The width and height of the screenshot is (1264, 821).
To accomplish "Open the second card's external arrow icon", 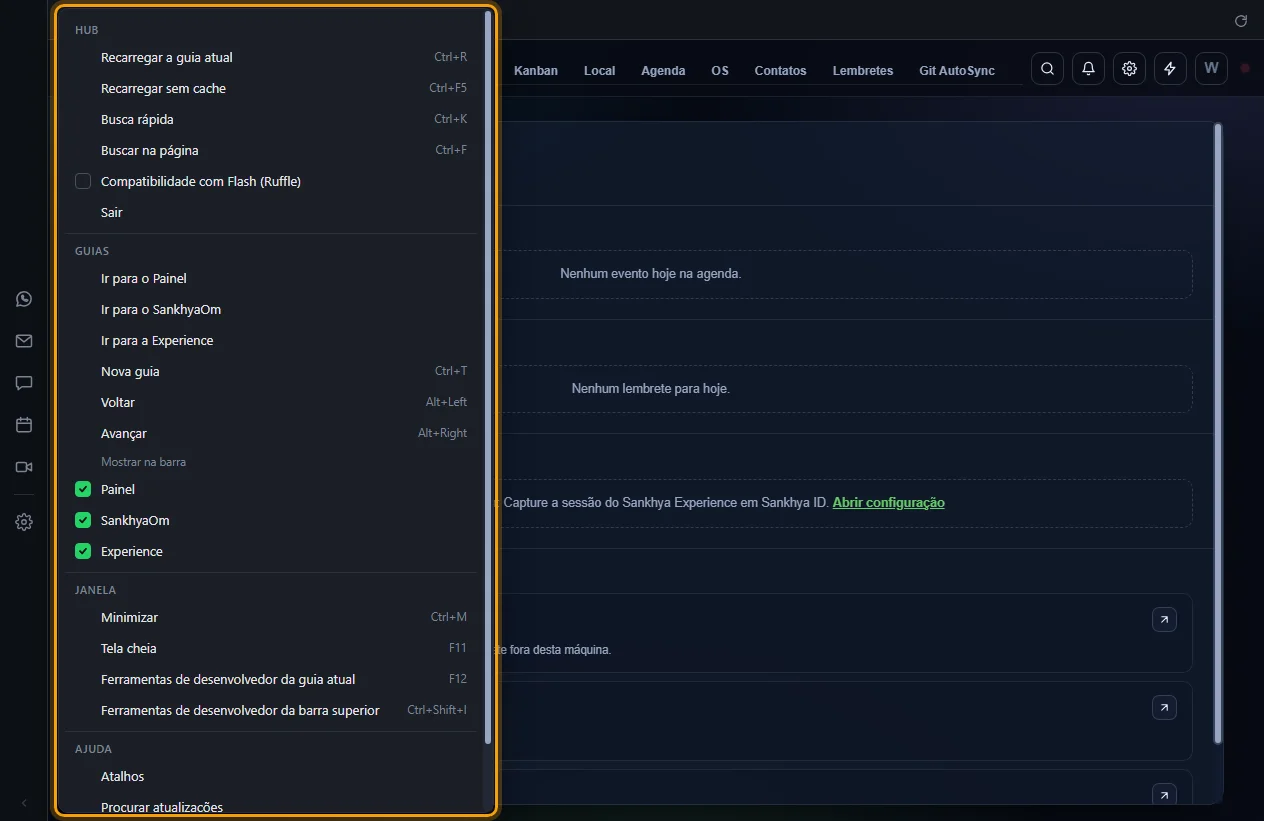I will 1164,708.
